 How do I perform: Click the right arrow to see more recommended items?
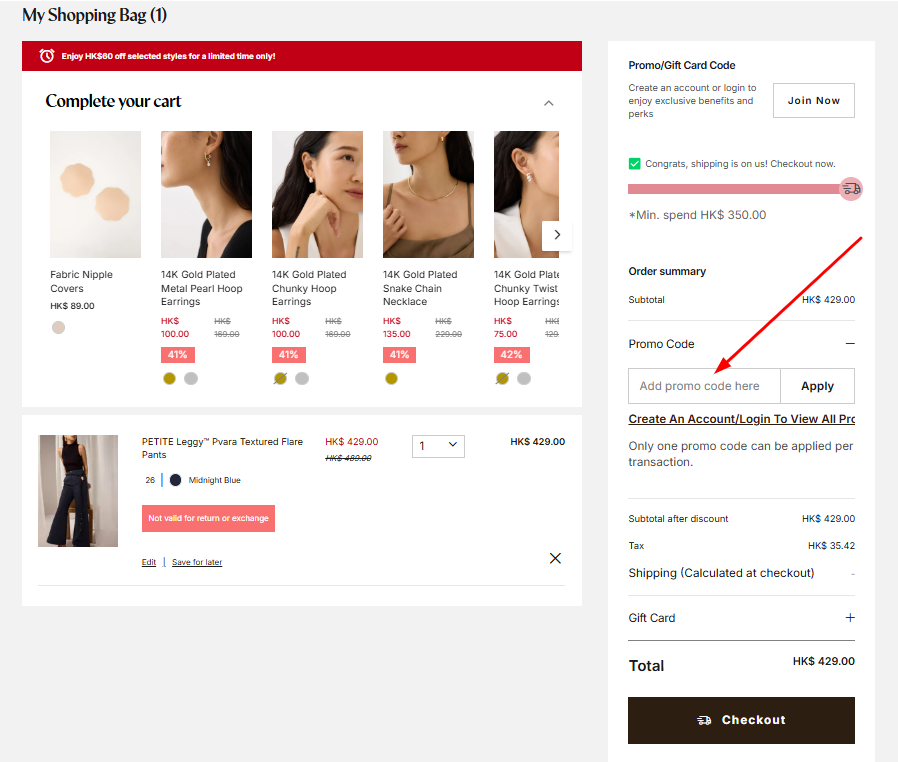pos(557,234)
